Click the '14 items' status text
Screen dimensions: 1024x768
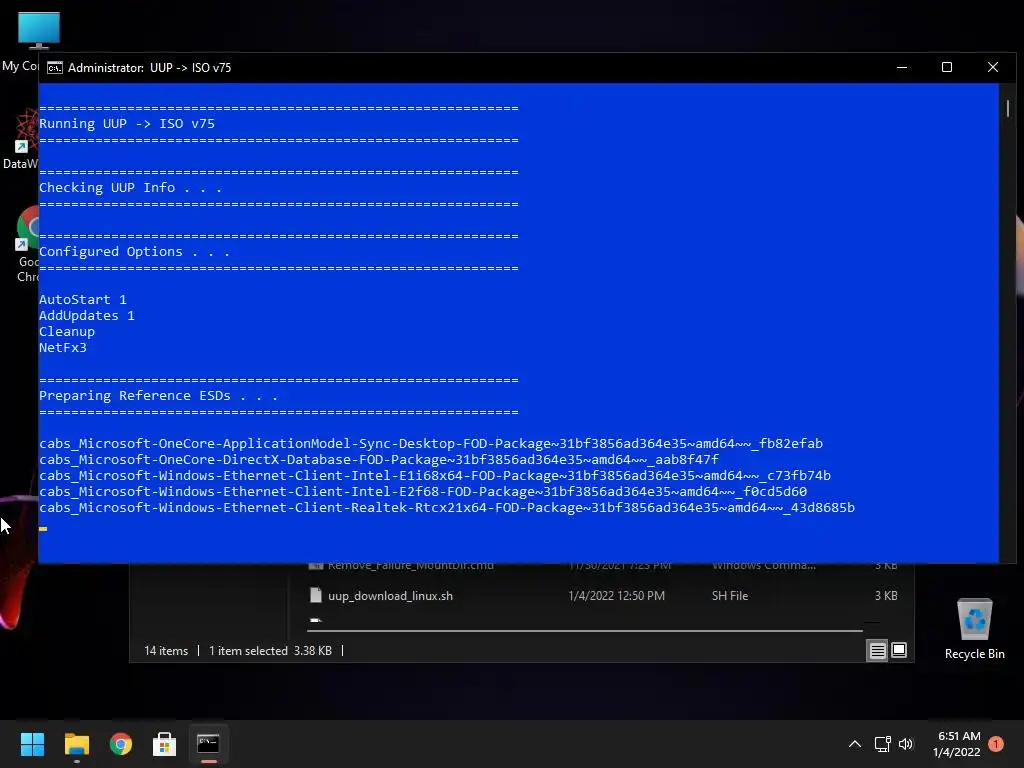click(166, 651)
